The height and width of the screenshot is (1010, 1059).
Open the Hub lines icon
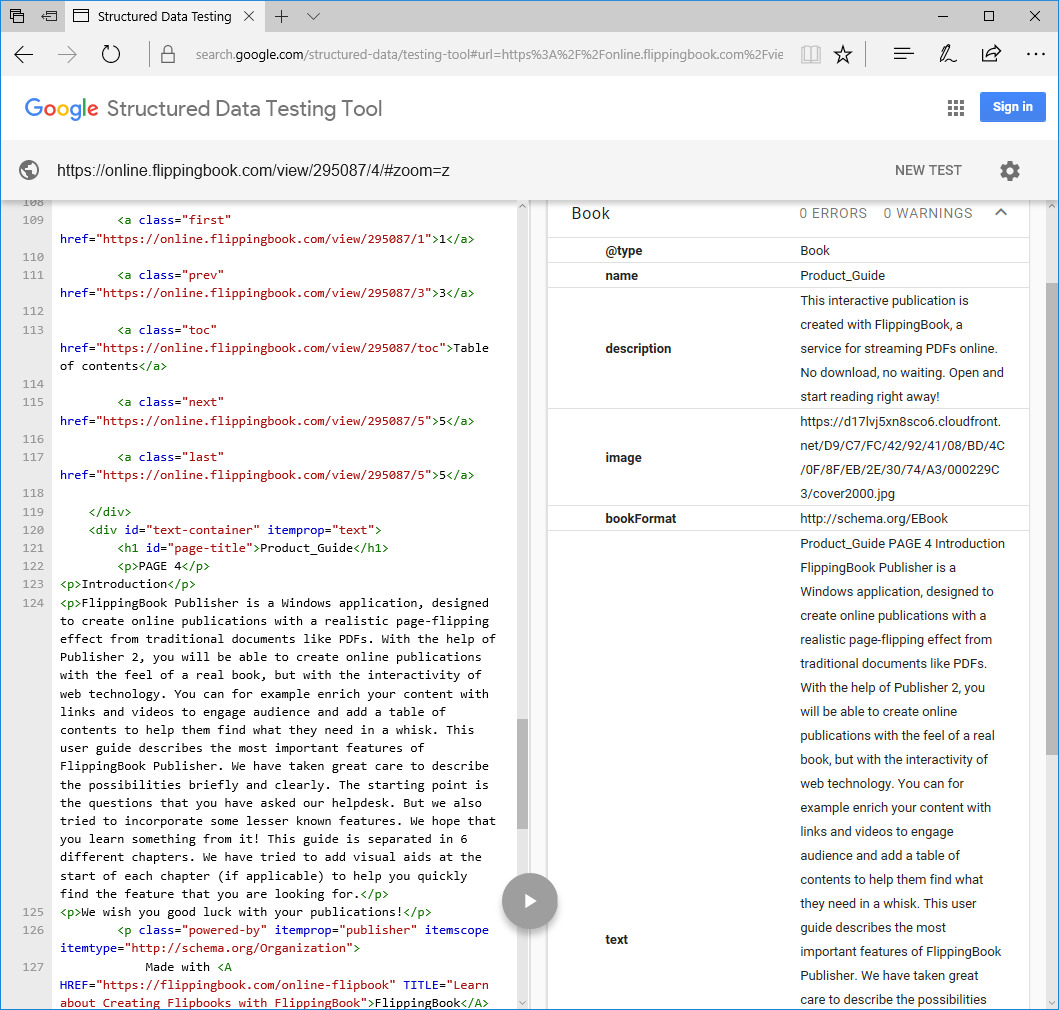(903, 54)
